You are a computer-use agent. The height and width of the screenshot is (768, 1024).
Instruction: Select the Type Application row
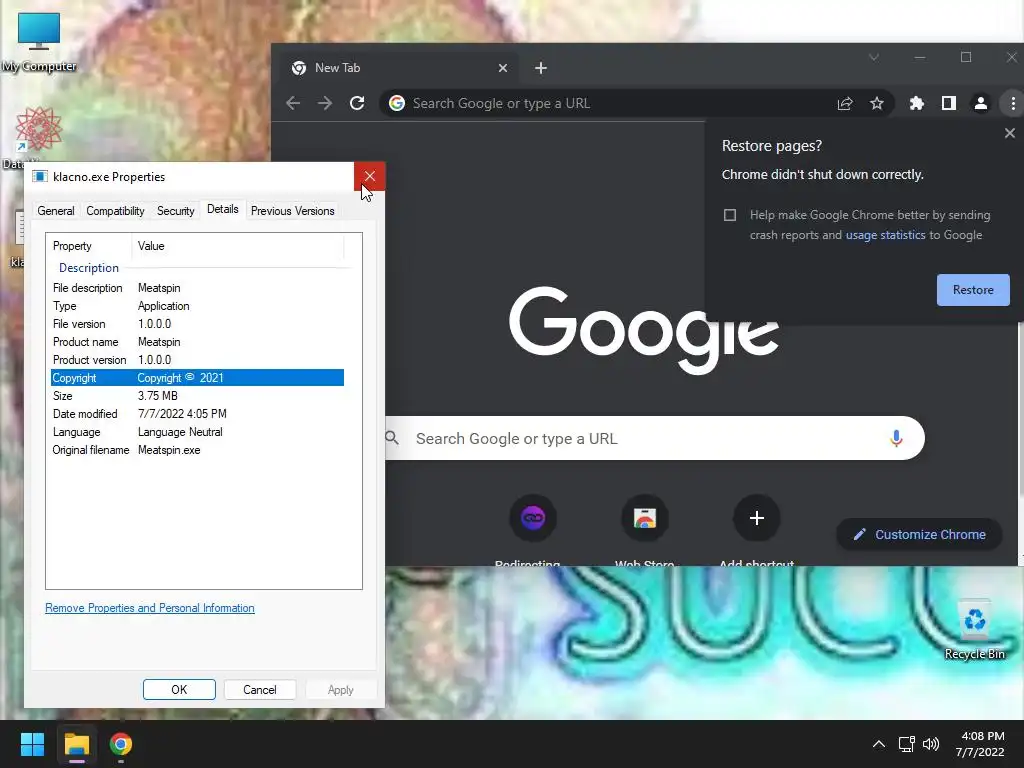click(x=197, y=306)
